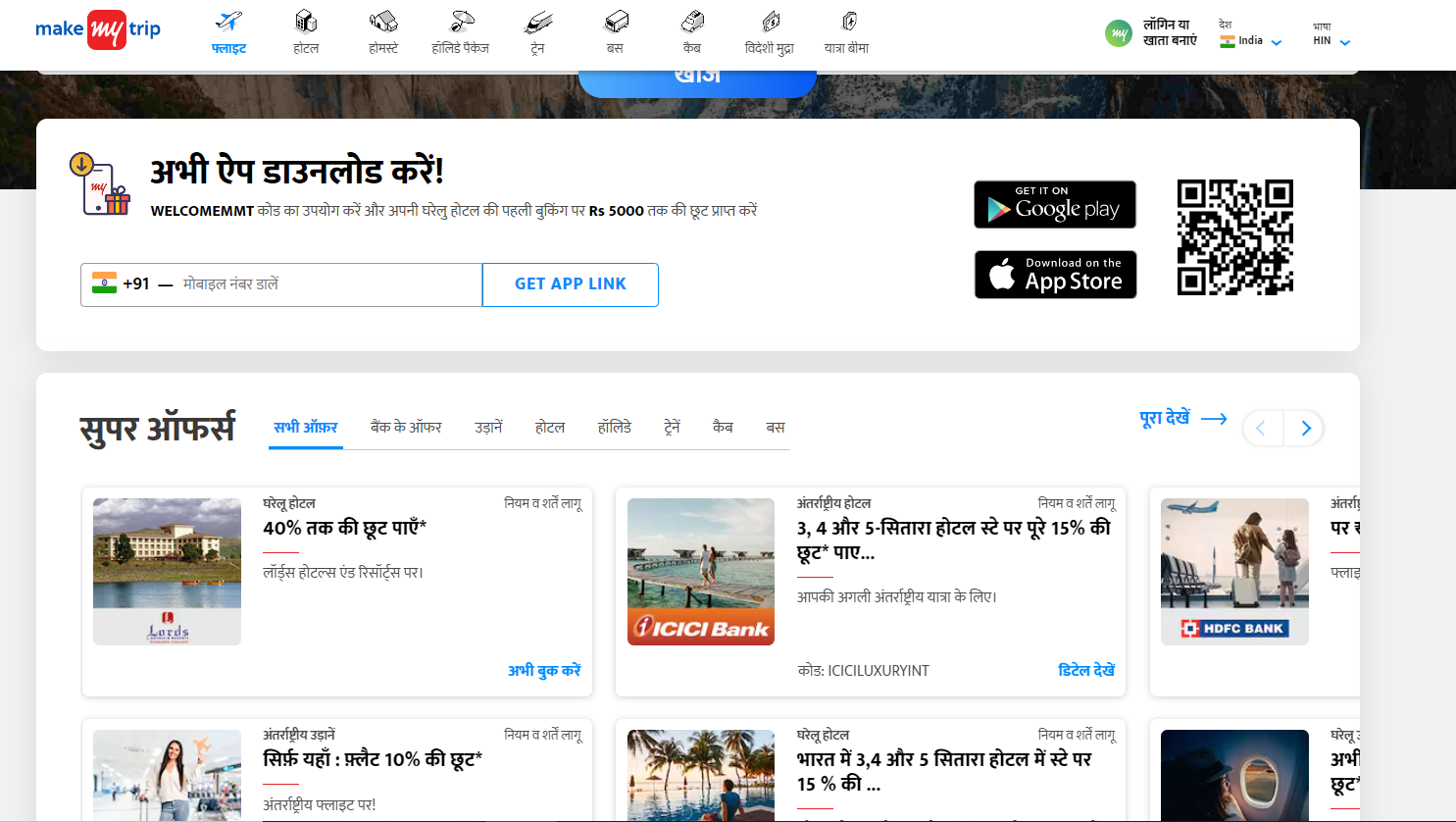Click 'भारत में 3,4 और 5 सितारा होटल' title
Viewport: 1456px width, 822px height.
tap(944, 771)
